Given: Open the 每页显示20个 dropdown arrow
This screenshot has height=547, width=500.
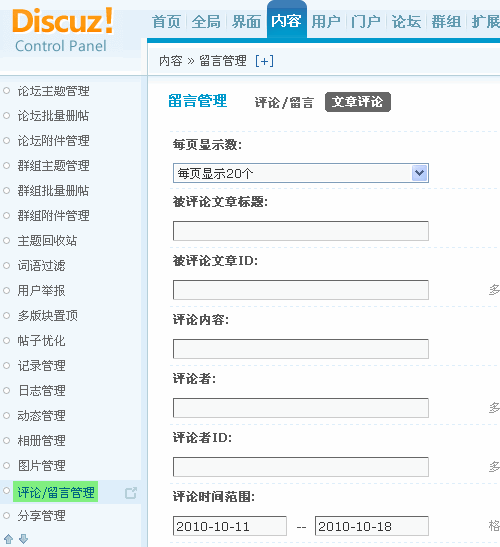Looking at the screenshot, I should pos(419,173).
